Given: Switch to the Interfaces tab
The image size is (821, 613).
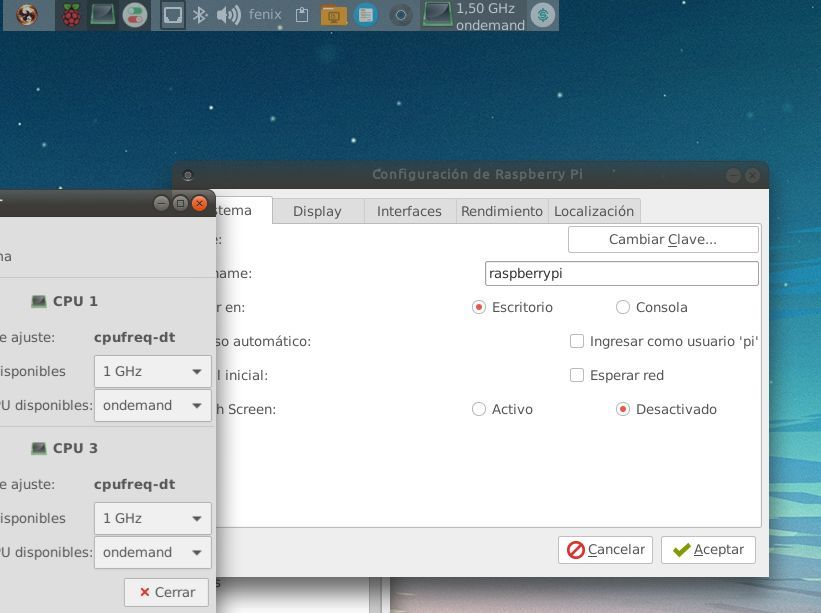Looking at the screenshot, I should click(409, 211).
